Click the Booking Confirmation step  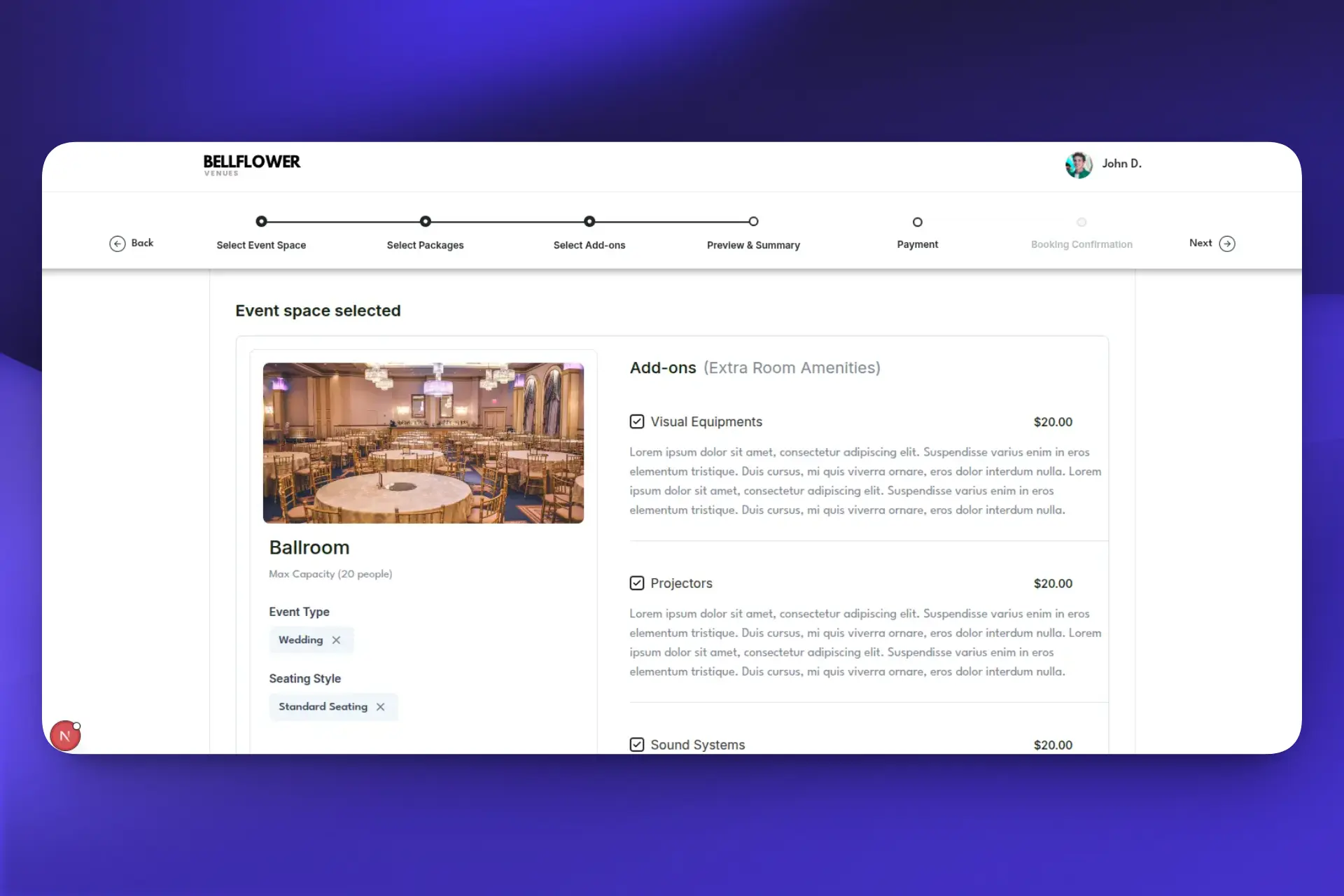tap(1081, 244)
